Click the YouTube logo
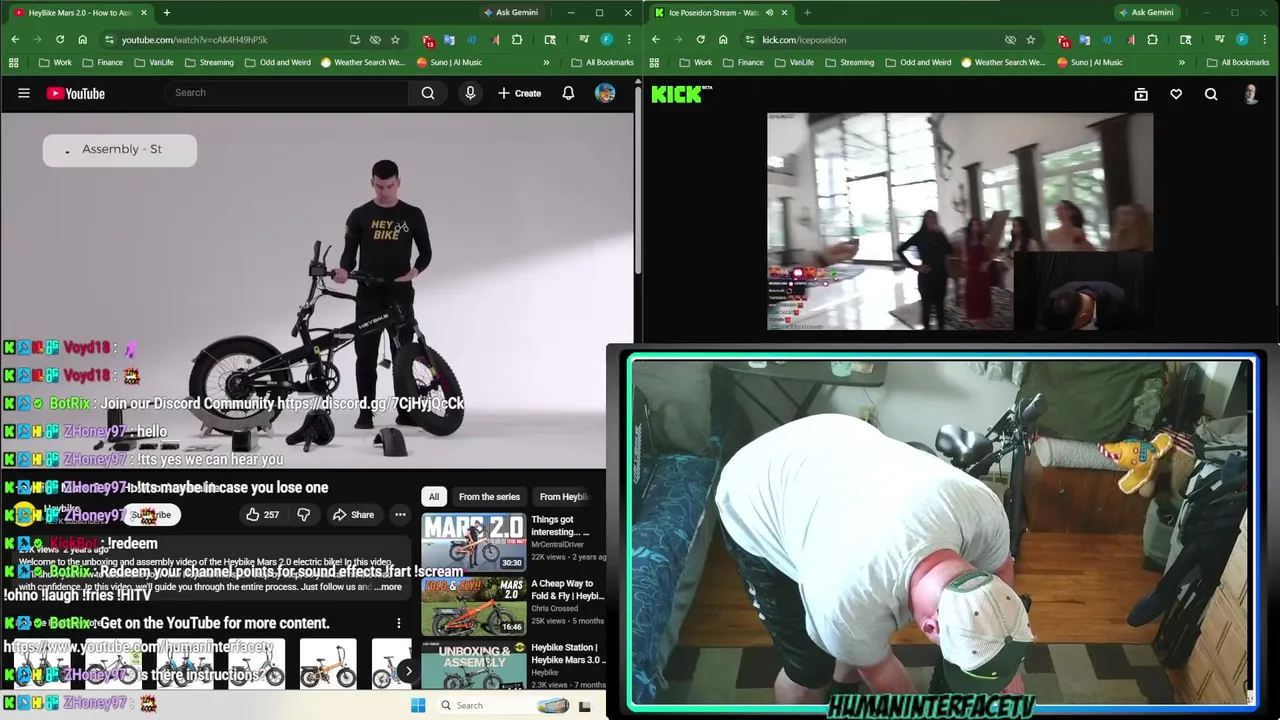 coord(75,93)
